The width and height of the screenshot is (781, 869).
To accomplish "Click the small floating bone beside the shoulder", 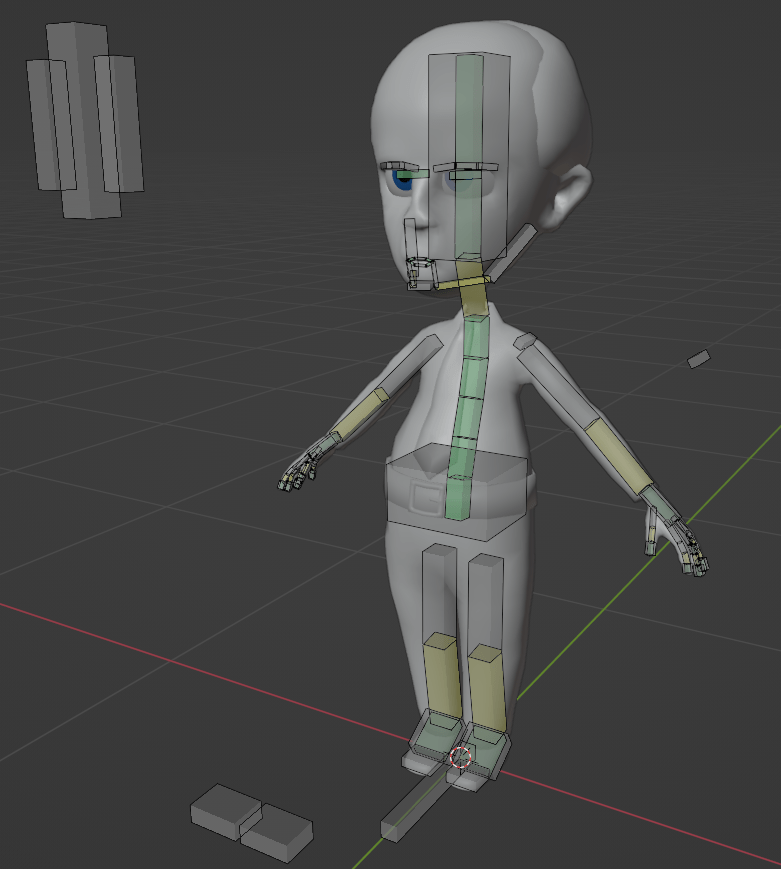I will coord(698,358).
